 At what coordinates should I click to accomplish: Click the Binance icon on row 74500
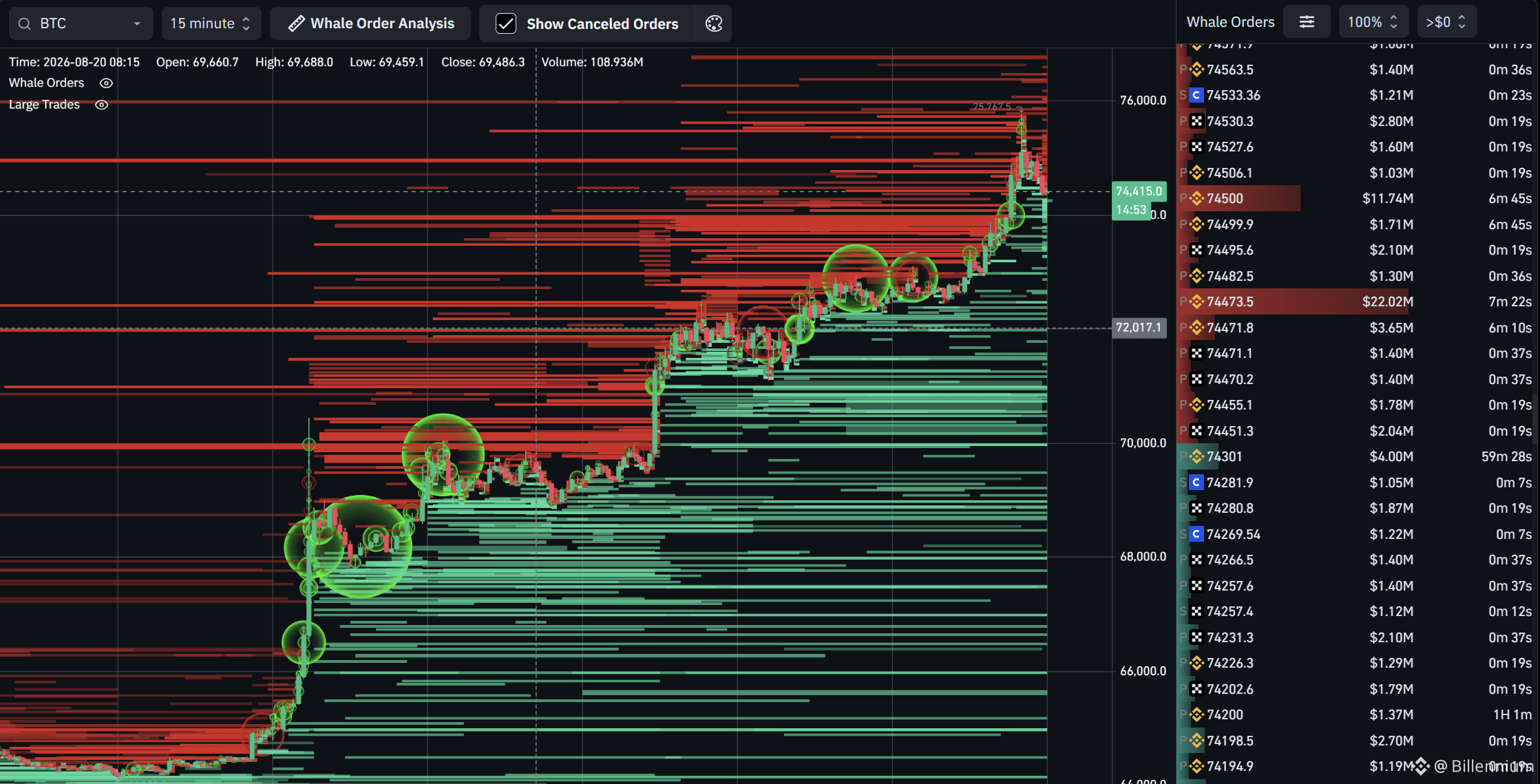click(1196, 198)
